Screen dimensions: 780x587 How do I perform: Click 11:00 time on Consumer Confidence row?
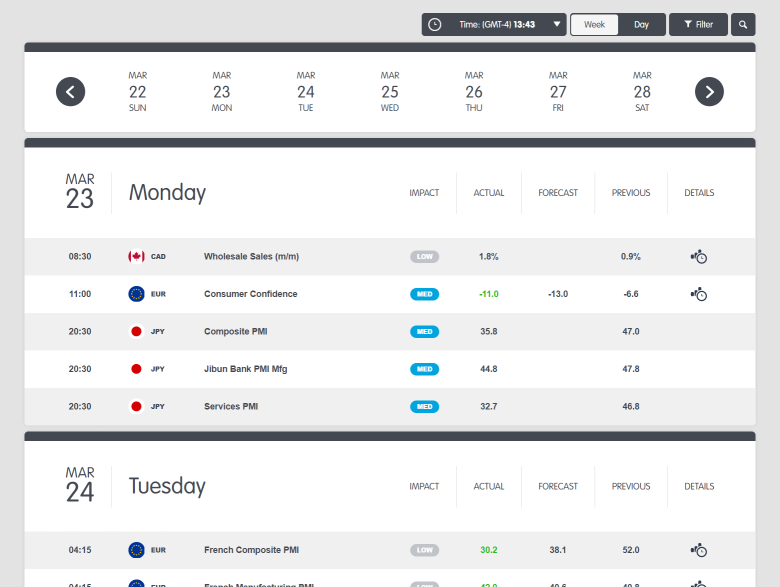(80, 294)
